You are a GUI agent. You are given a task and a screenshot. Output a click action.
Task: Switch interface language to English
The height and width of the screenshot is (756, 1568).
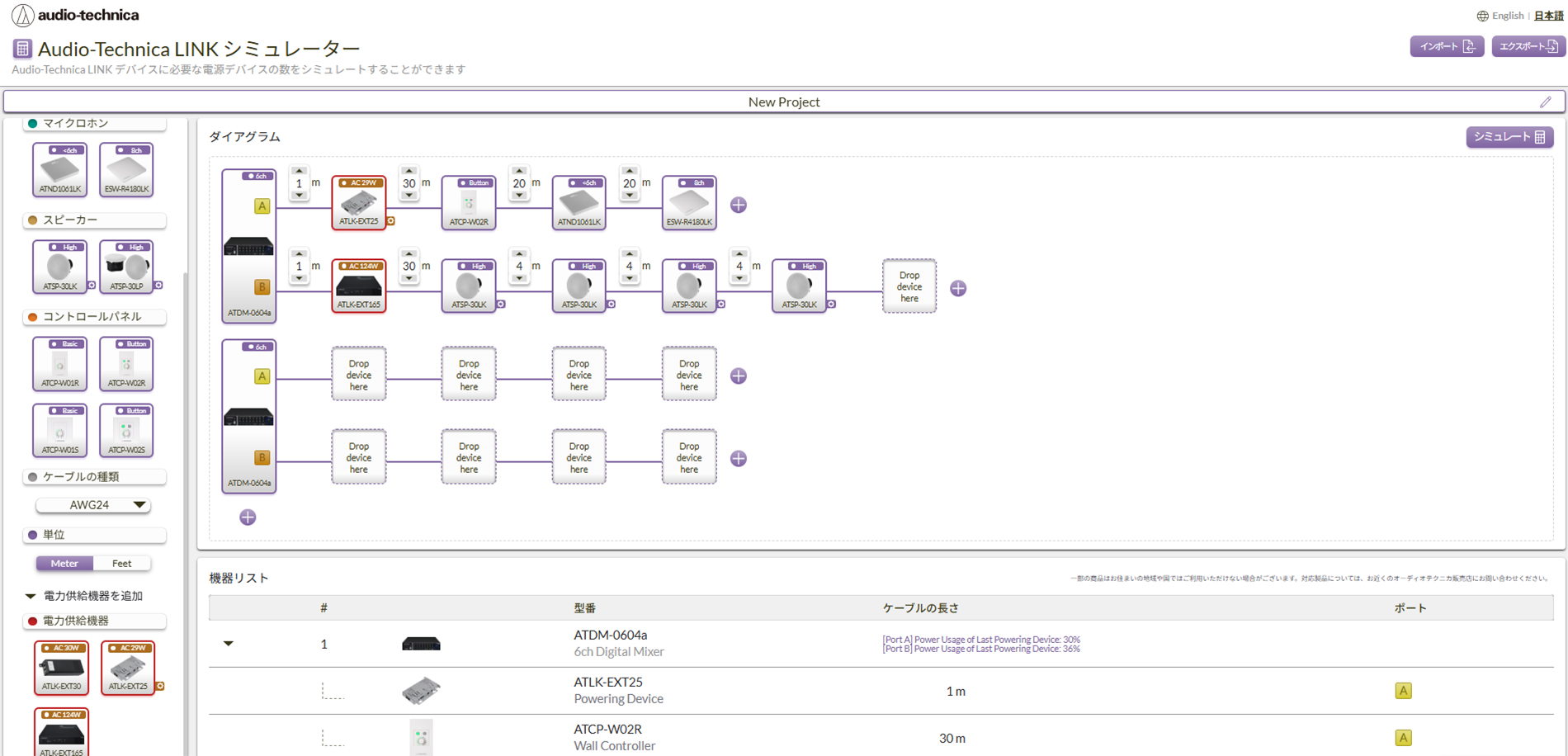(1507, 15)
